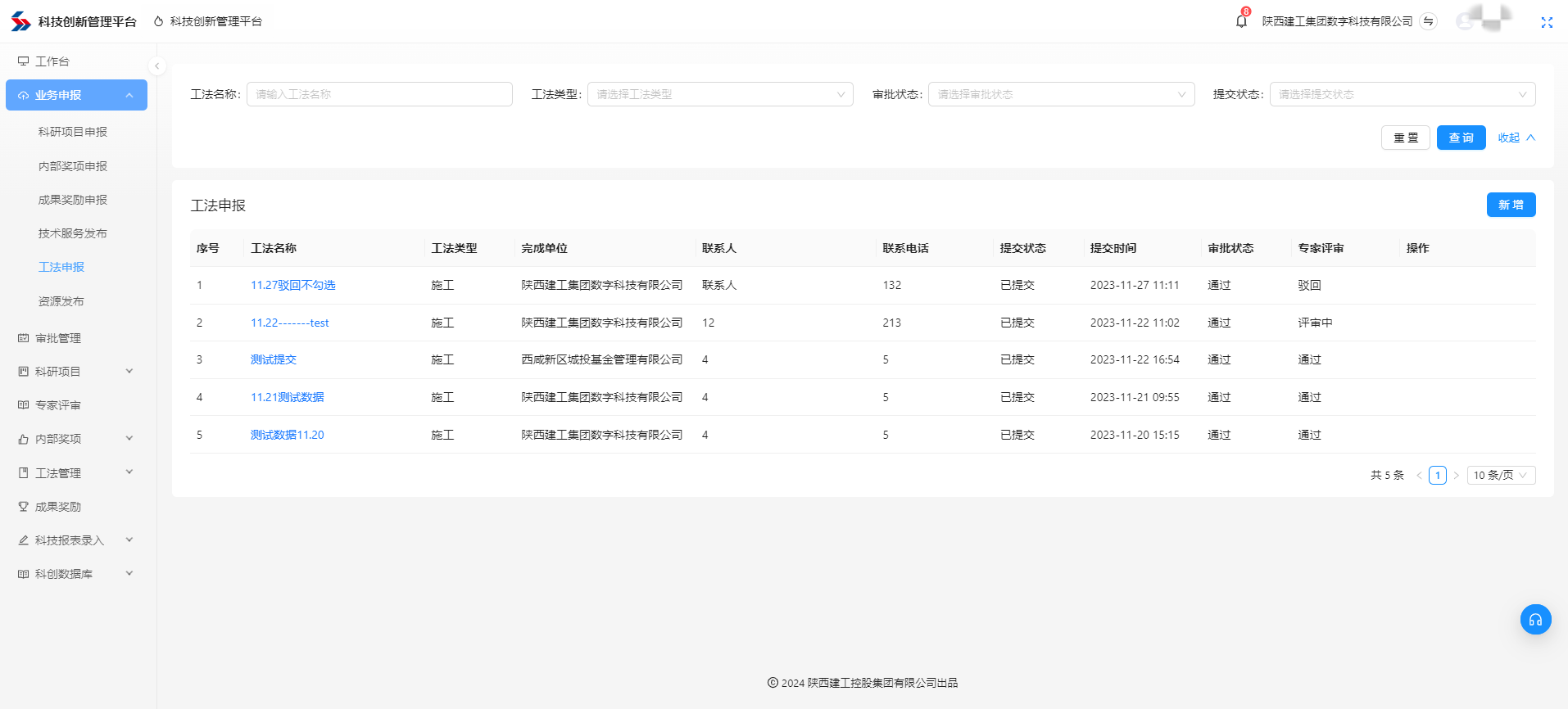Change the 10 条/页 page size
This screenshot has width=1568, height=709.
1500,476
